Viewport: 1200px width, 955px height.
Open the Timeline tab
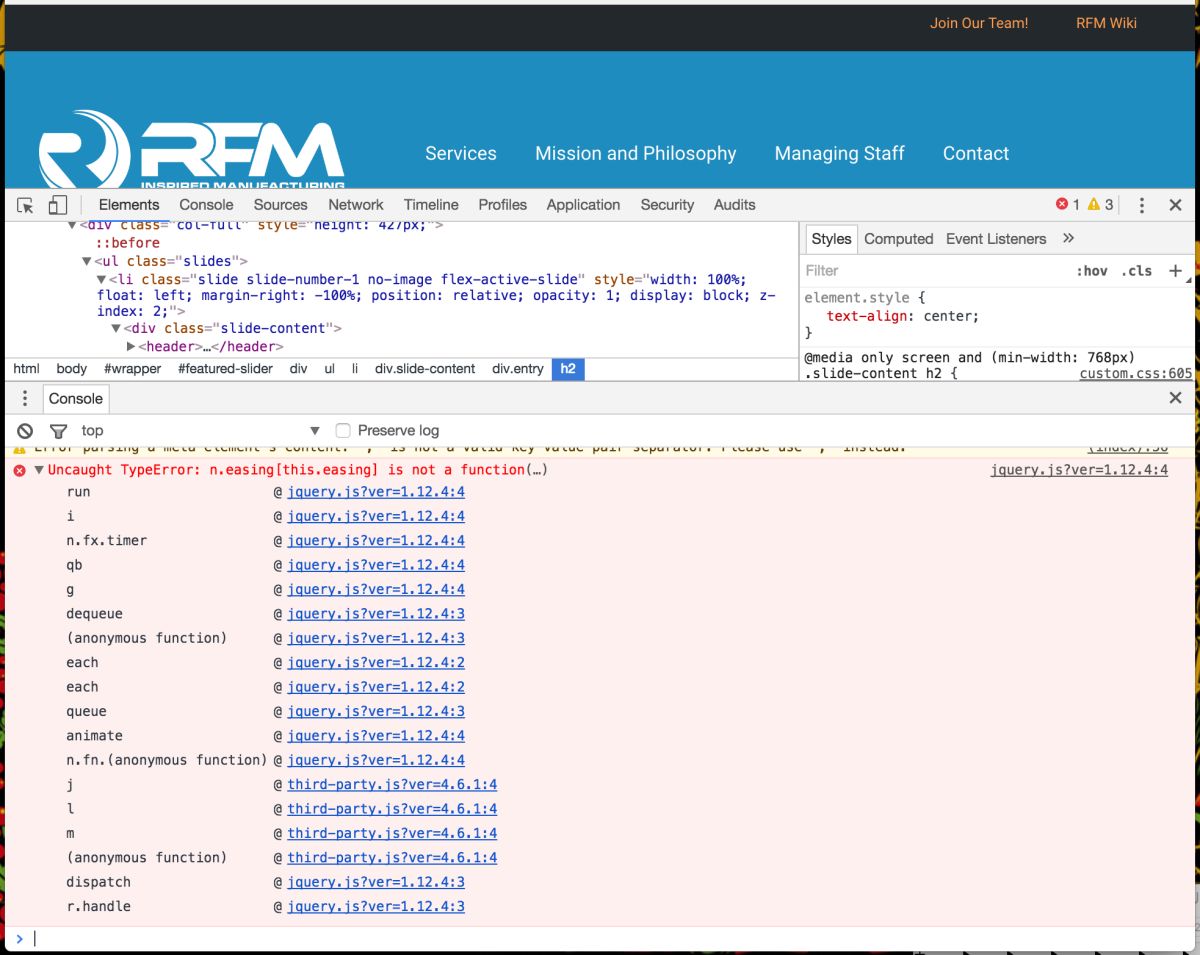[431, 205]
